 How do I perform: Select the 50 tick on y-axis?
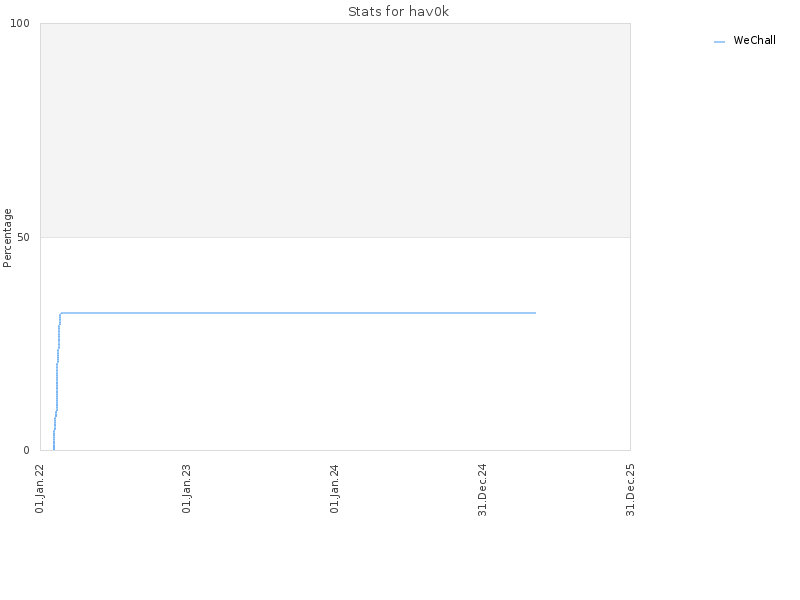23,237
